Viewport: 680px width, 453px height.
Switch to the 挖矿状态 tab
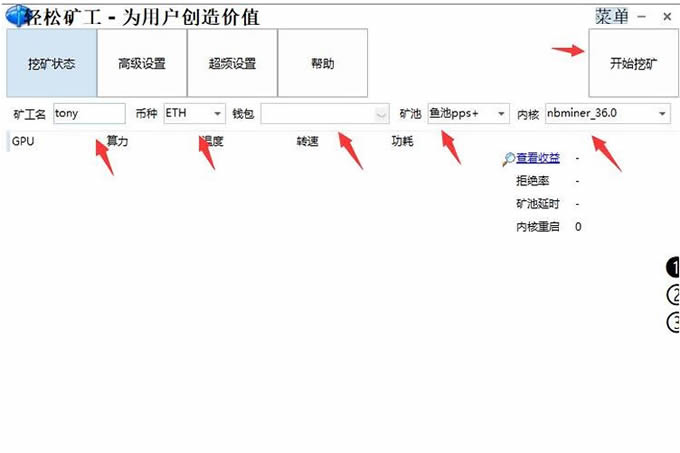tap(52, 63)
